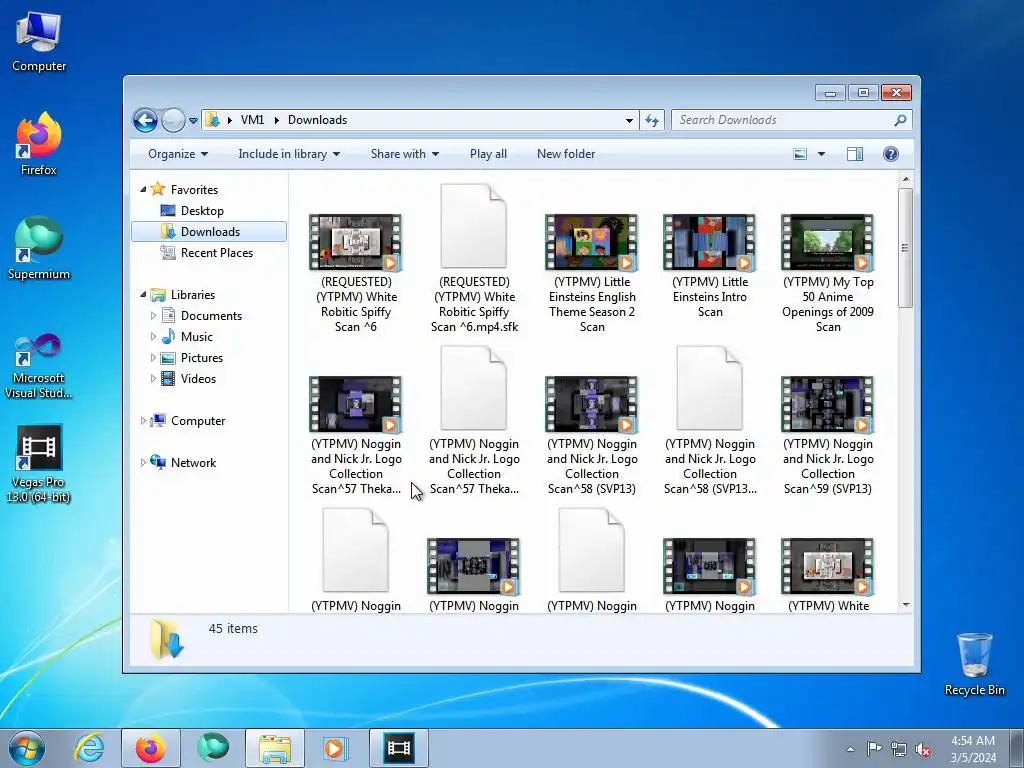1024x768 pixels.
Task: Click the search magnifier icon
Action: pos(901,120)
